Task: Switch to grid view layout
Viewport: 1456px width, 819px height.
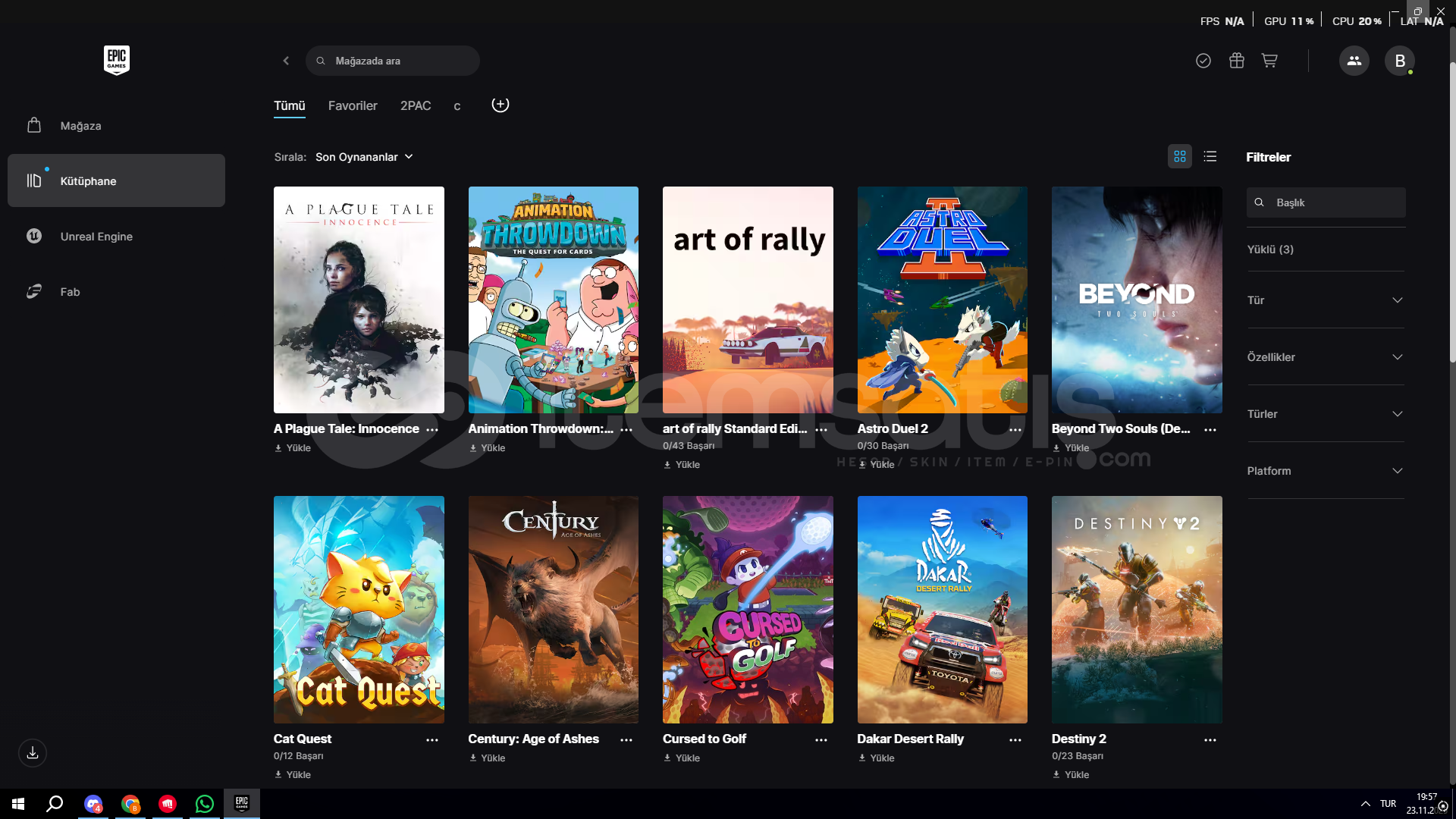Action: point(1179,156)
